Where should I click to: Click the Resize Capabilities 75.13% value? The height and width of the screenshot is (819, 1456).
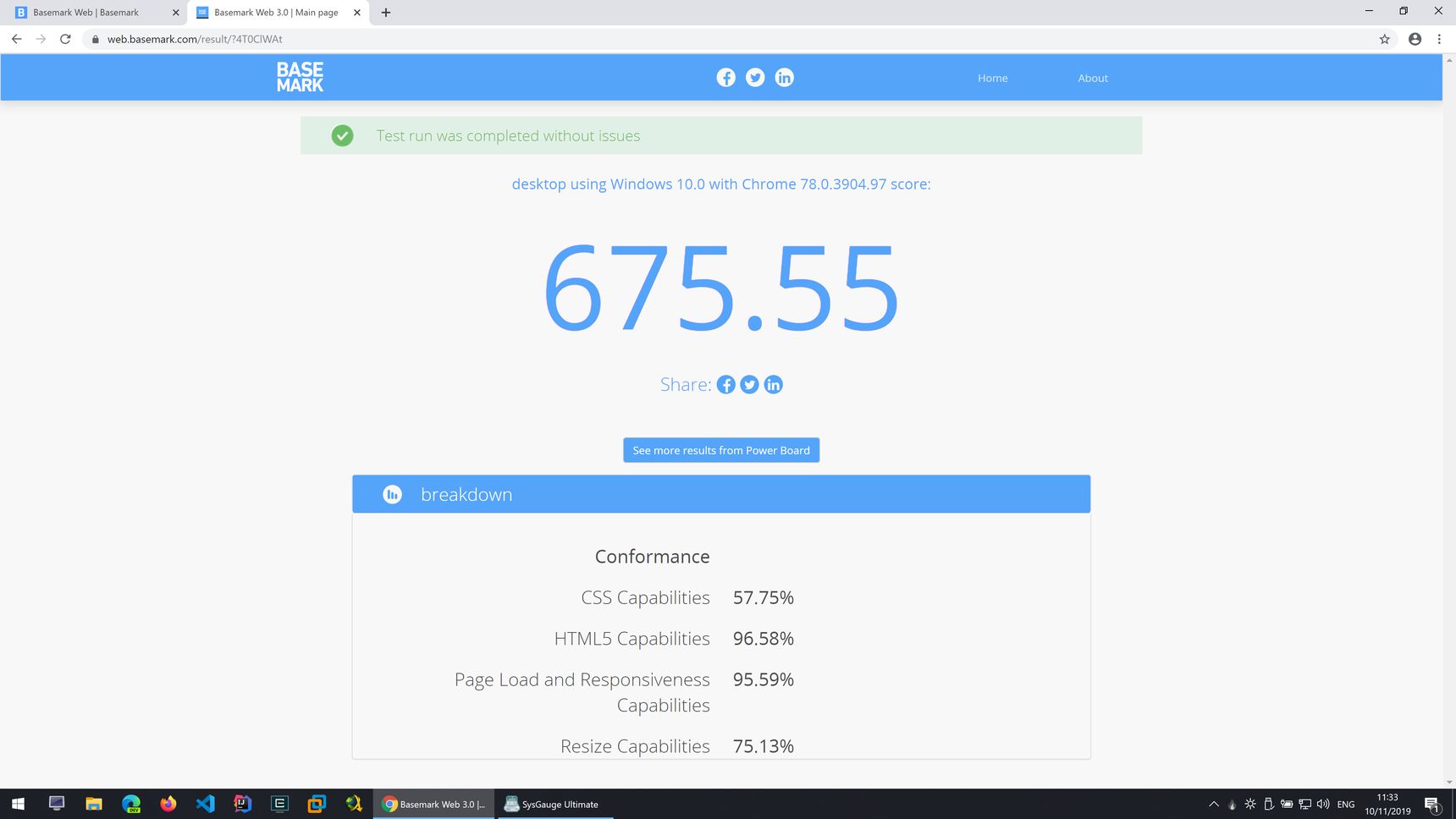pyautogui.click(x=764, y=746)
